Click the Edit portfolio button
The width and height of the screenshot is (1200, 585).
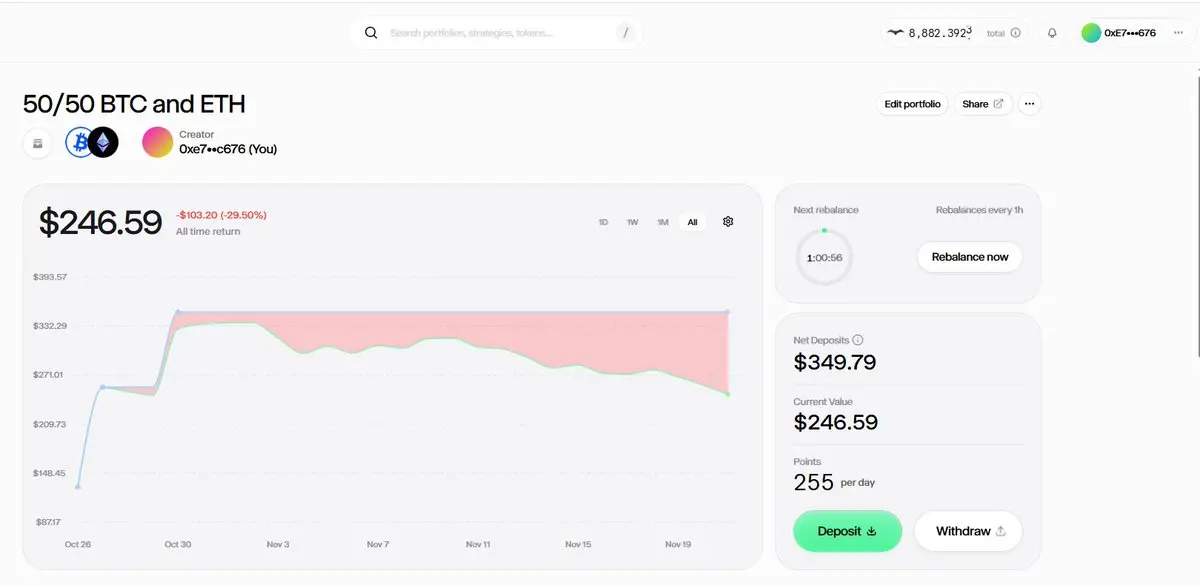[x=913, y=104]
